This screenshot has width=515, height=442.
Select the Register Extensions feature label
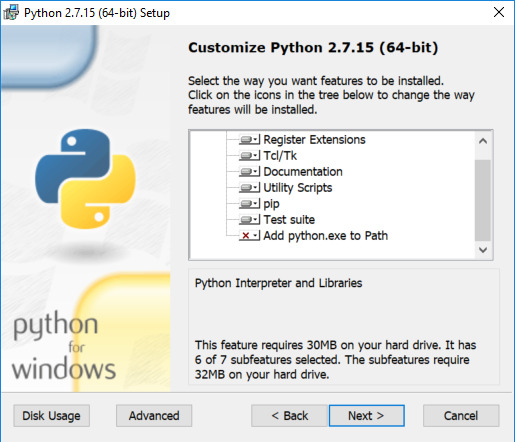click(x=314, y=139)
